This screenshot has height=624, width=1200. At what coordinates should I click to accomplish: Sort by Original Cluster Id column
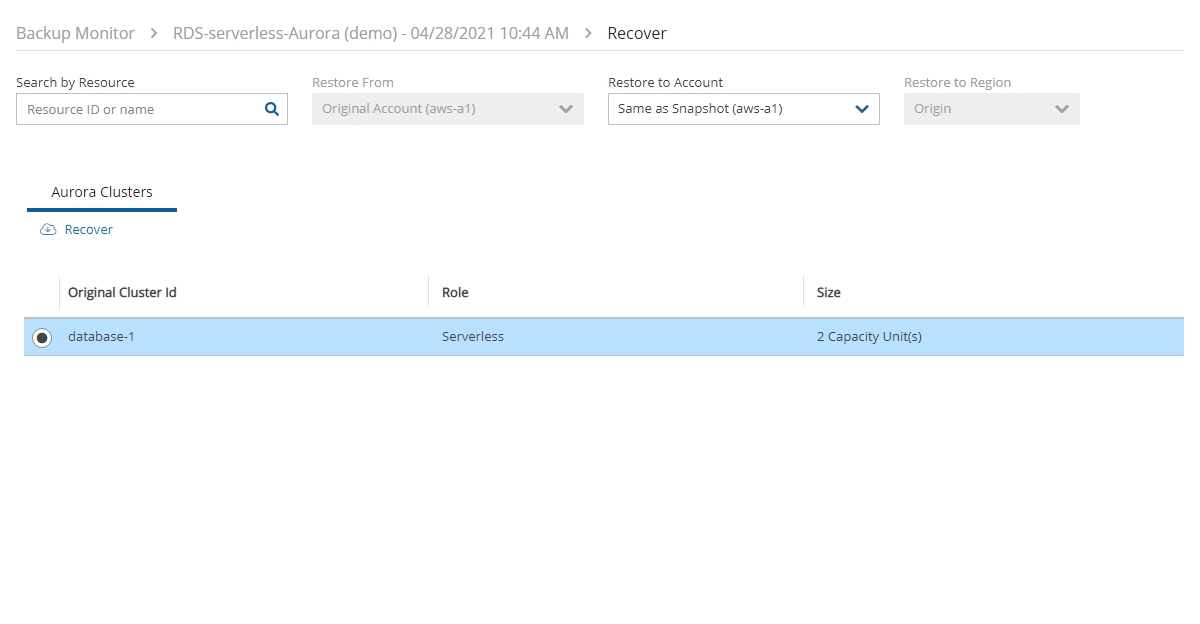(x=122, y=293)
